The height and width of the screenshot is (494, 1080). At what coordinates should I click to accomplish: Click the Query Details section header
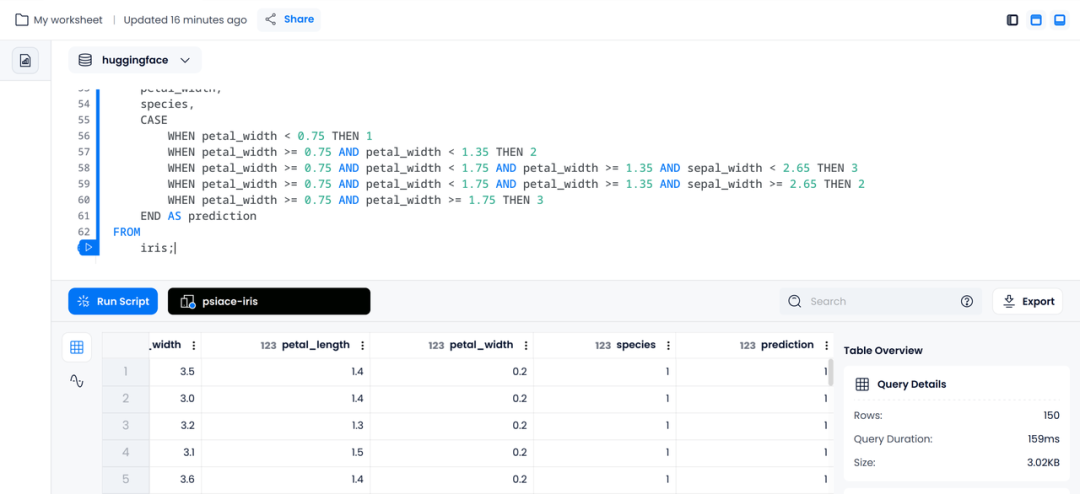pos(911,384)
